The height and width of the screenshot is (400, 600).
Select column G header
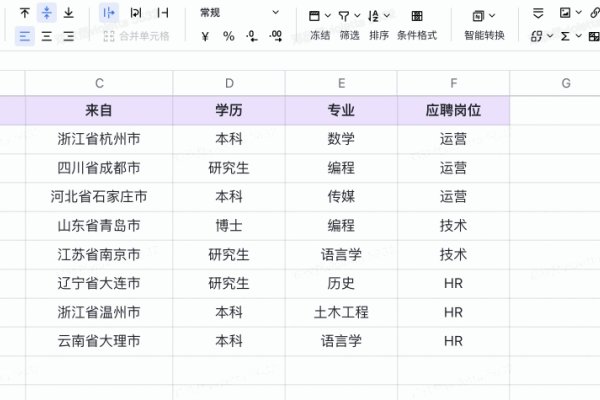click(x=566, y=83)
